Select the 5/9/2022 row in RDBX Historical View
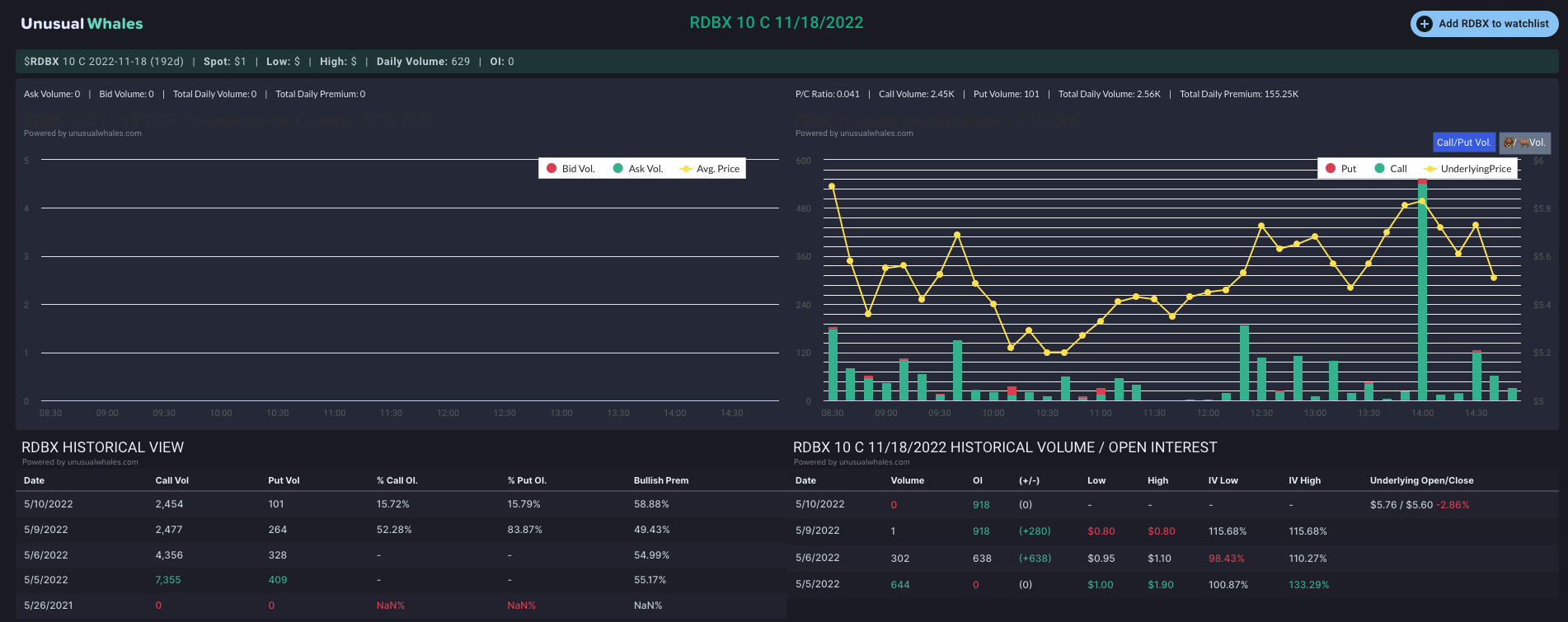 tap(401, 530)
